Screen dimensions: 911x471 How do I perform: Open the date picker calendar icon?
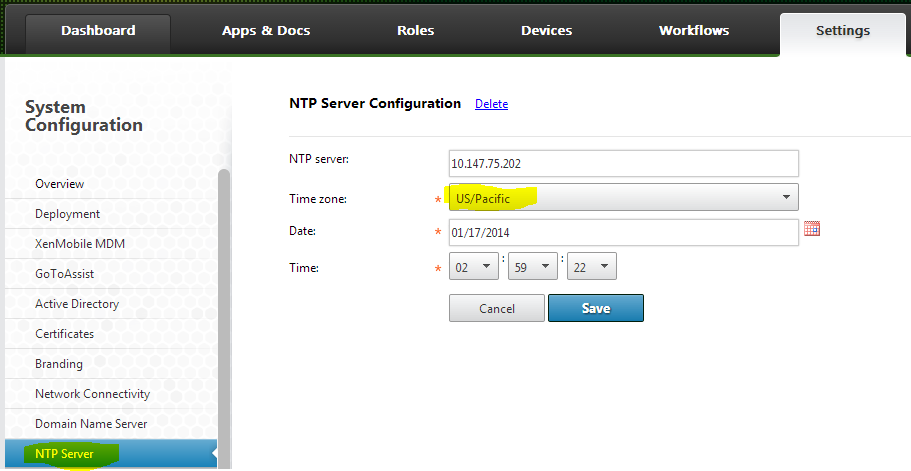[812, 229]
